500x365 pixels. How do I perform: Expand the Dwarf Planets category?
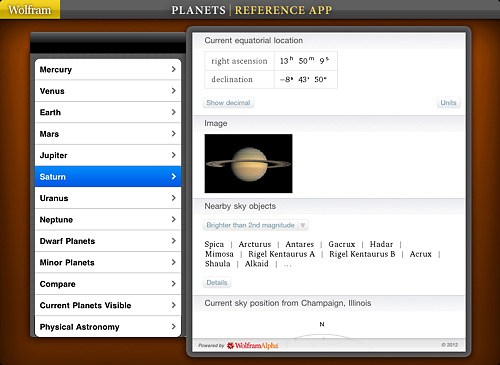pyautogui.click(x=108, y=241)
